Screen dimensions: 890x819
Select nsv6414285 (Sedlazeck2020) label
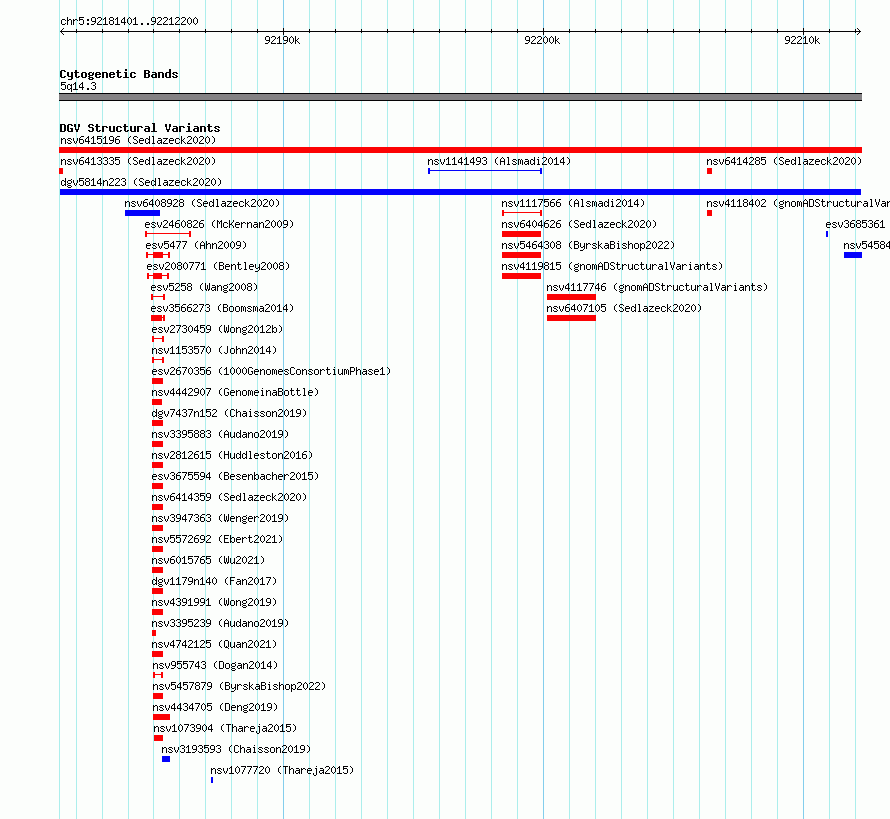tap(784, 161)
